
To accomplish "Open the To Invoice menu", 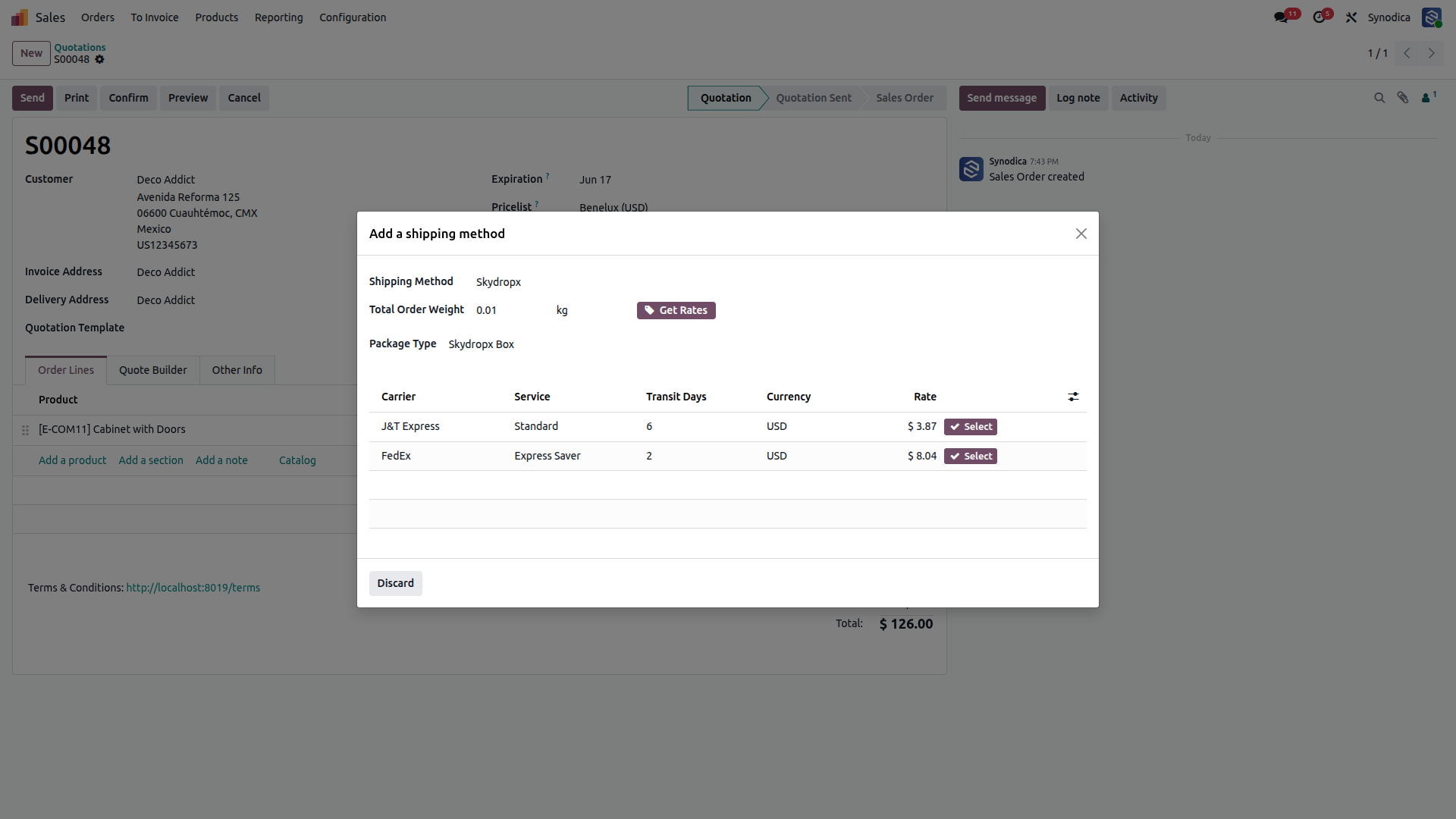I will pos(155,17).
